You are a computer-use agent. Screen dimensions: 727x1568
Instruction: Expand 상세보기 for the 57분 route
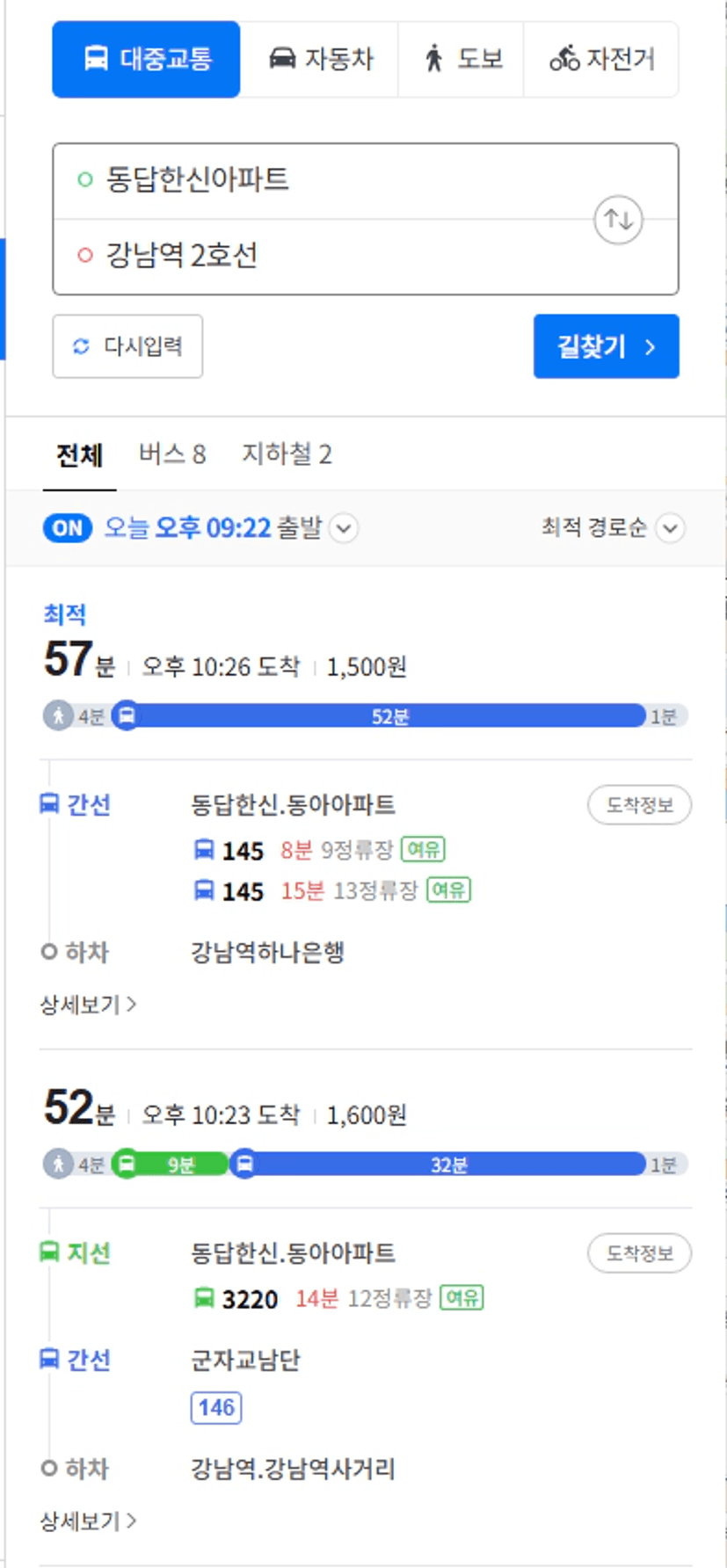pyautogui.click(x=88, y=1004)
